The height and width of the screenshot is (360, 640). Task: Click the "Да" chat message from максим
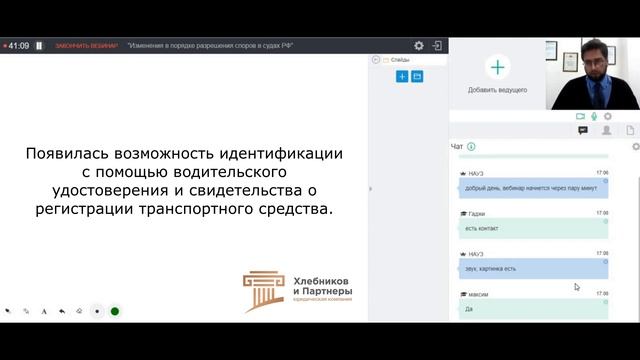point(533,309)
